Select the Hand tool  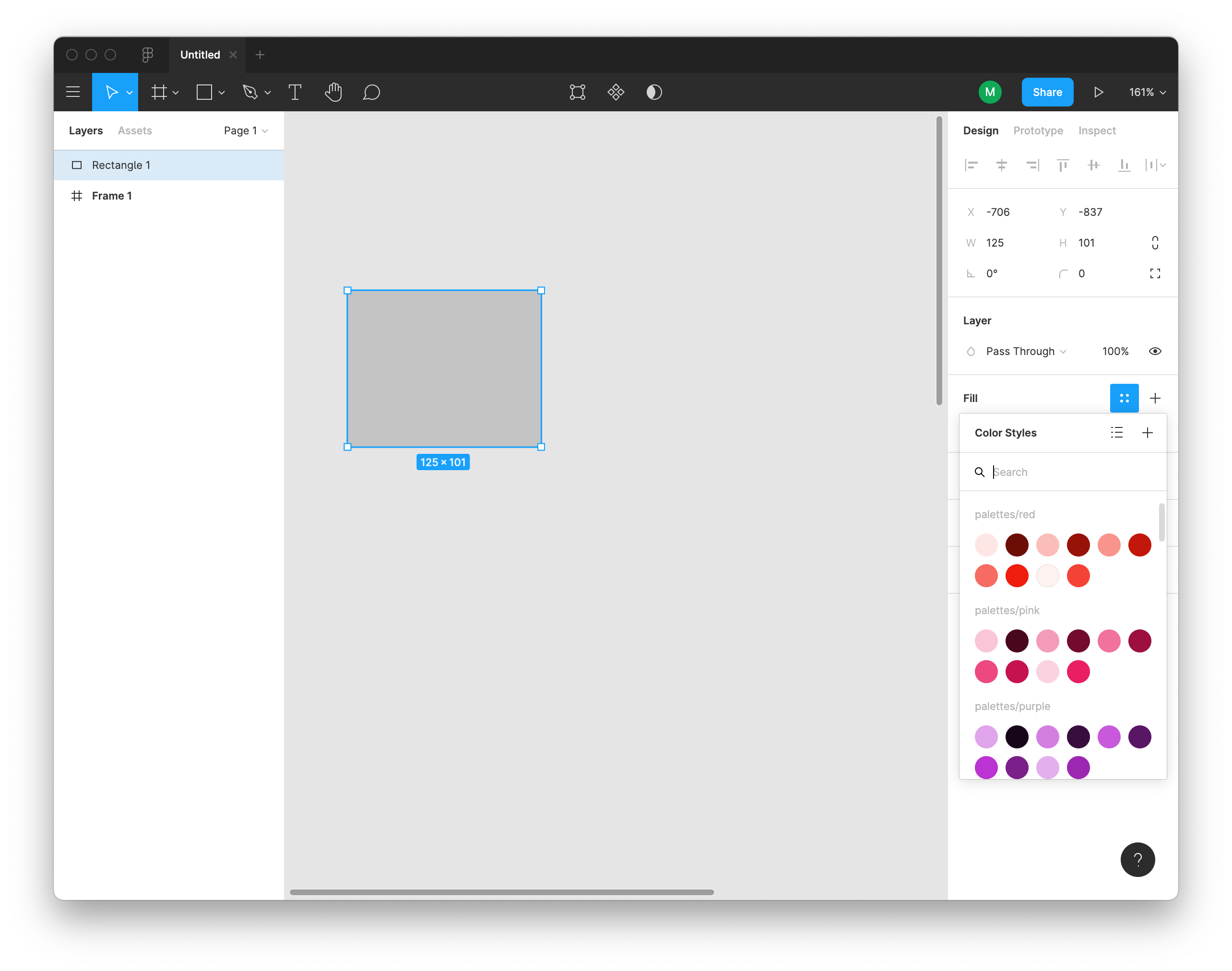coord(333,92)
